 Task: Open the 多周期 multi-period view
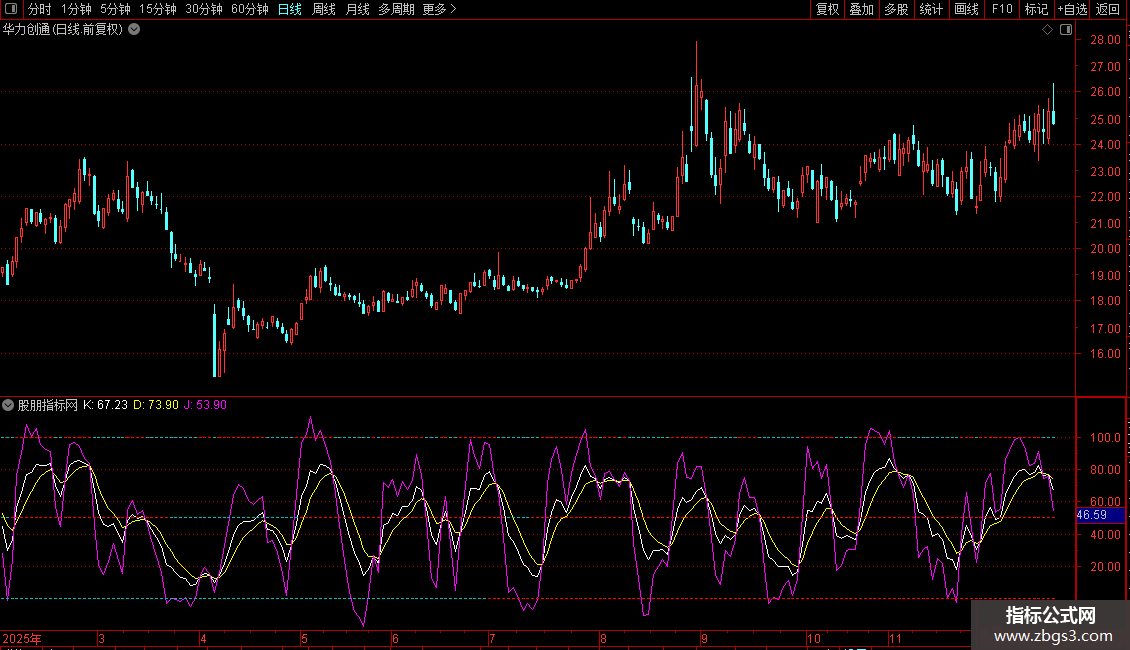[x=395, y=10]
